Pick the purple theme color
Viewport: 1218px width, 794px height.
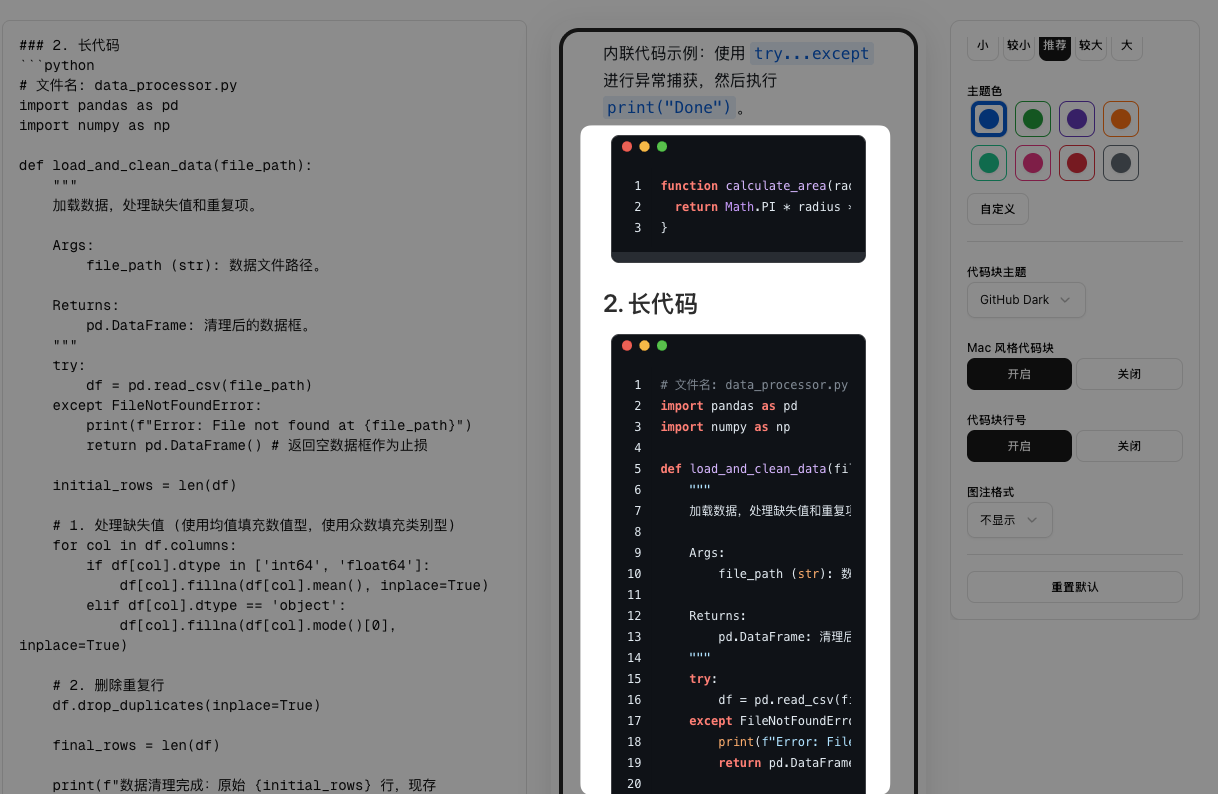pyautogui.click(x=1076, y=119)
